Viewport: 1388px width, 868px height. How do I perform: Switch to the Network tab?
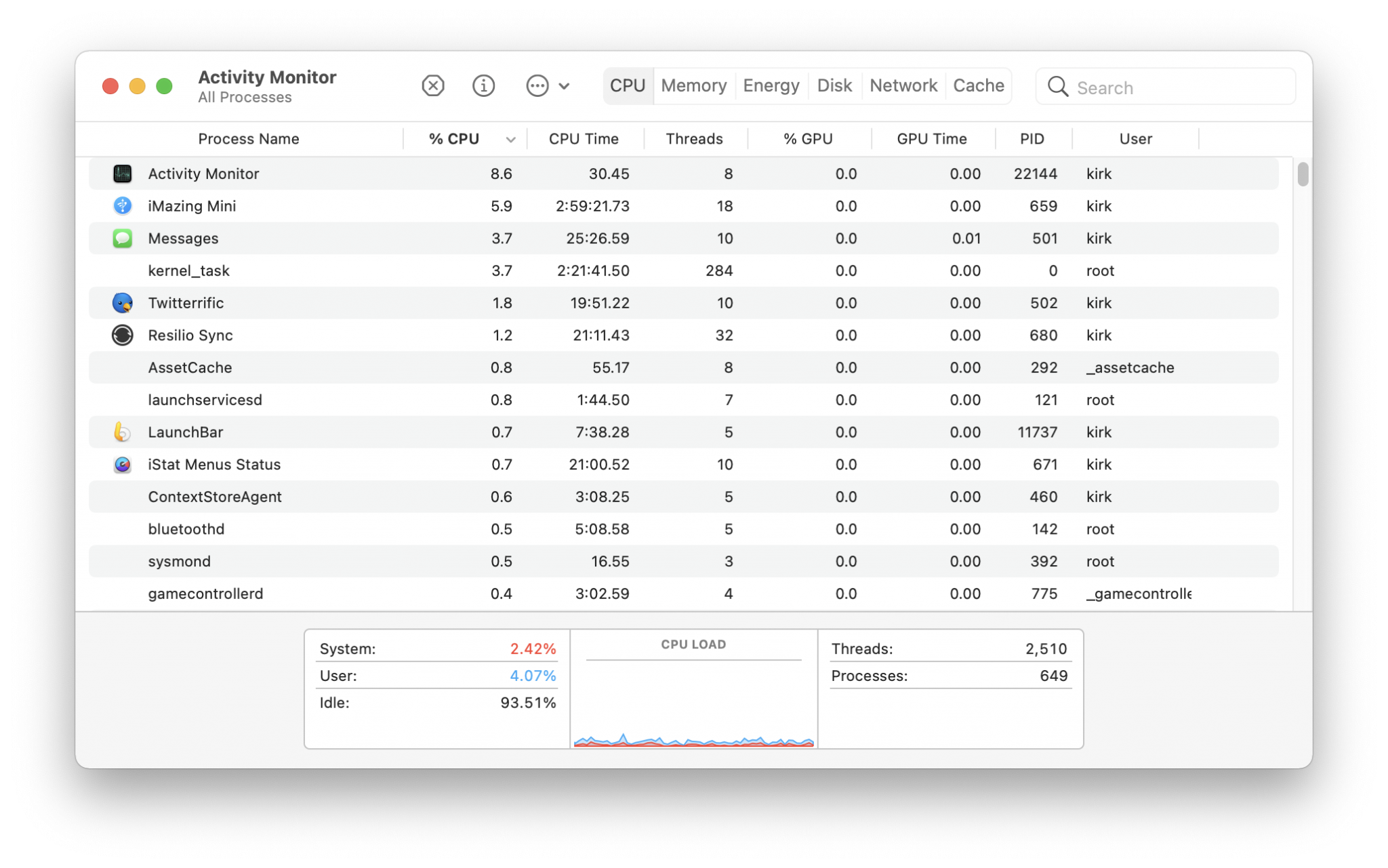point(903,85)
